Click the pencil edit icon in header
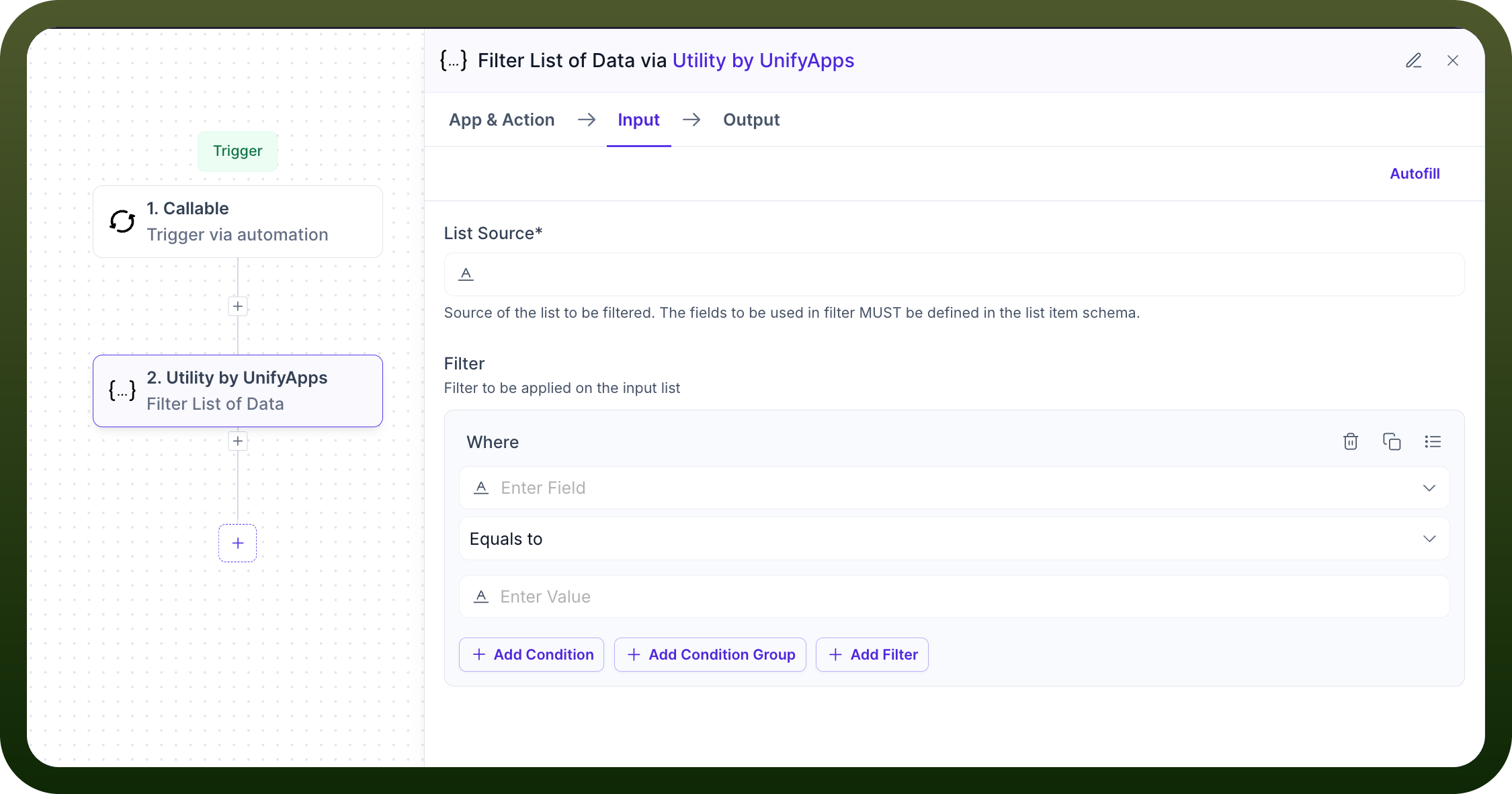 [x=1414, y=60]
